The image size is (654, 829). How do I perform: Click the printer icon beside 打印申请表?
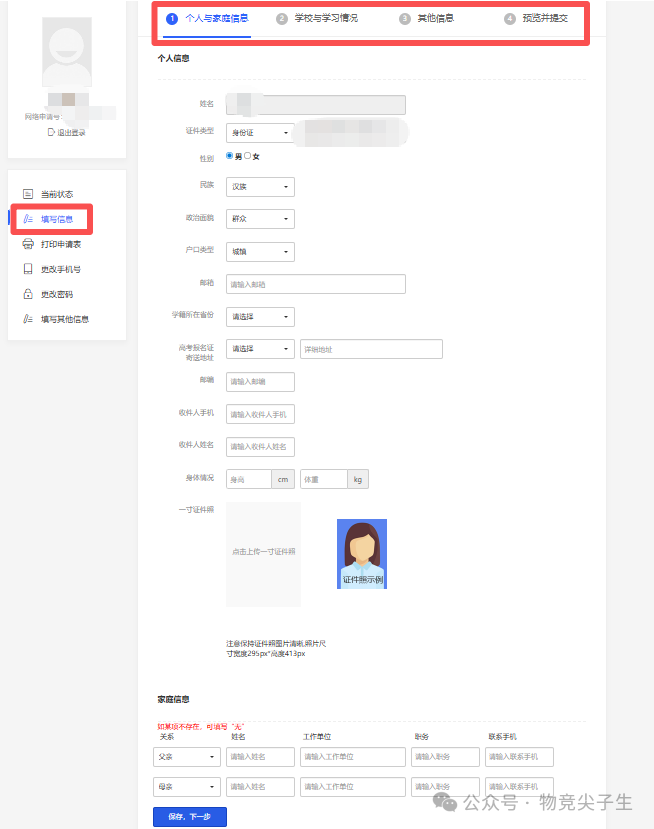[28, 244]
